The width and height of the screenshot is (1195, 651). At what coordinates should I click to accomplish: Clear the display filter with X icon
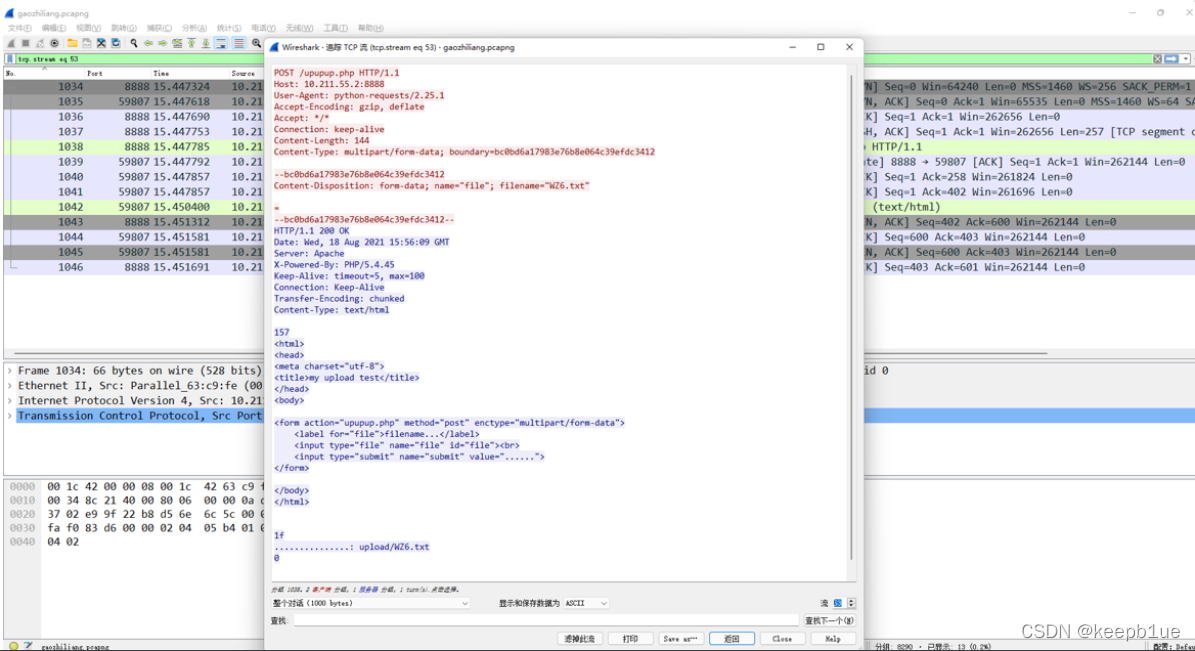[1158, 59]
